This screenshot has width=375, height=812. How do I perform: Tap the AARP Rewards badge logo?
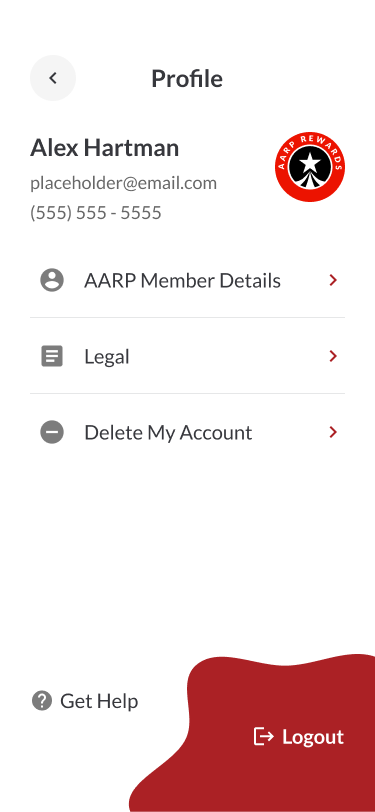pyautogui.click(x=310, y=166)
